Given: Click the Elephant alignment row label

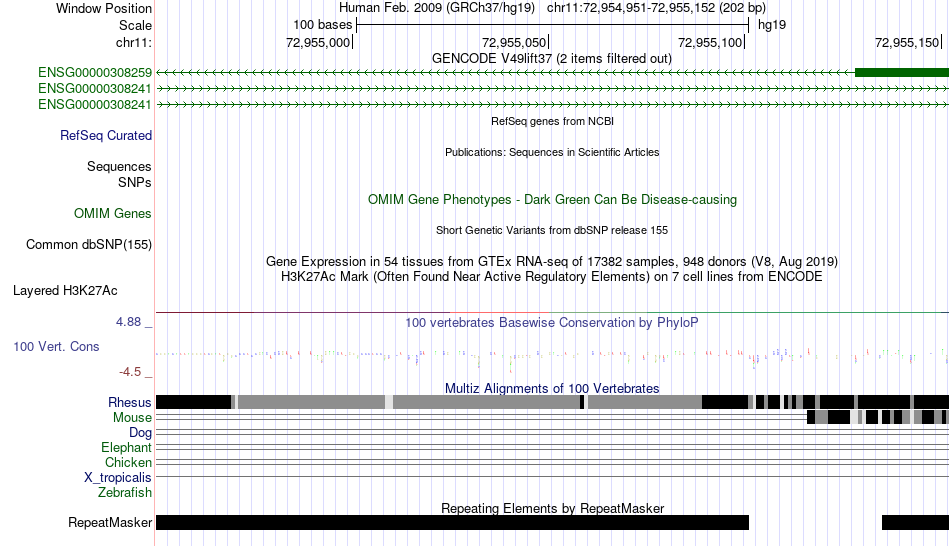Looking at the screenshot, I should 126,448.
